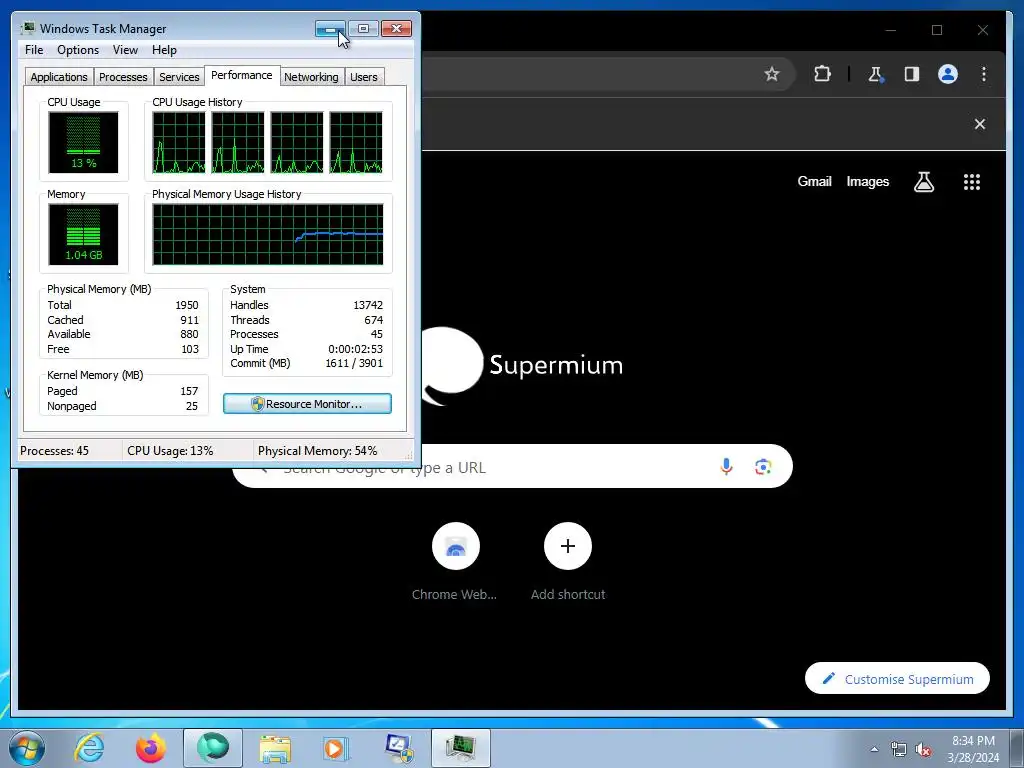1024x768 pixels.
Task: Click the shielded monitor icon in taskbar
Action: [398, 748]
